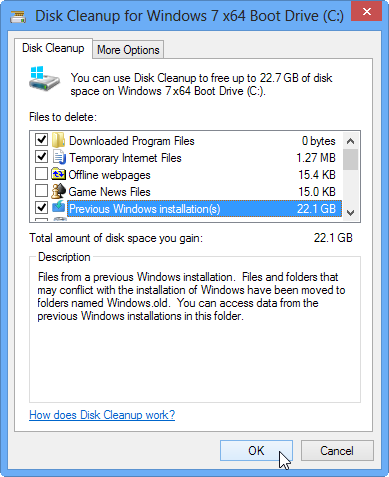
Task: Click the file list scrollbar thumb
Action: [350, 160]
